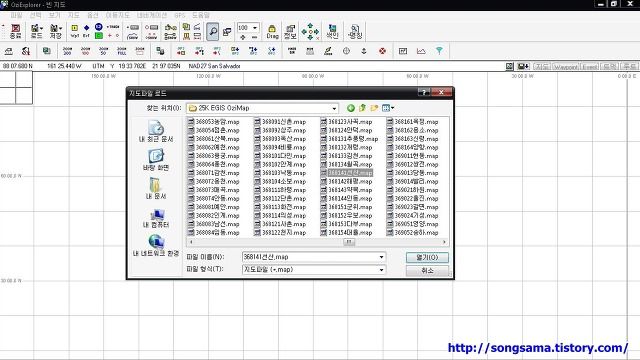The image size is (640, 360).
Task: Expand the file type (*.map) dropdown
Action: [x=381, y=270]
